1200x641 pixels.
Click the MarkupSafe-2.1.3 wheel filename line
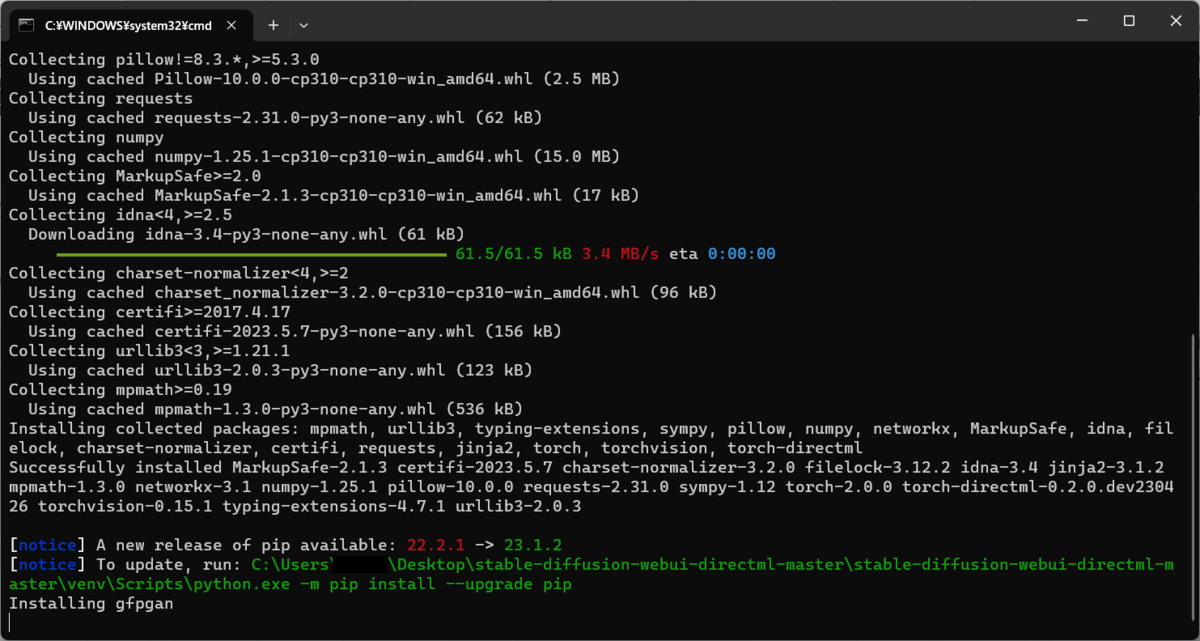(334, 196)
